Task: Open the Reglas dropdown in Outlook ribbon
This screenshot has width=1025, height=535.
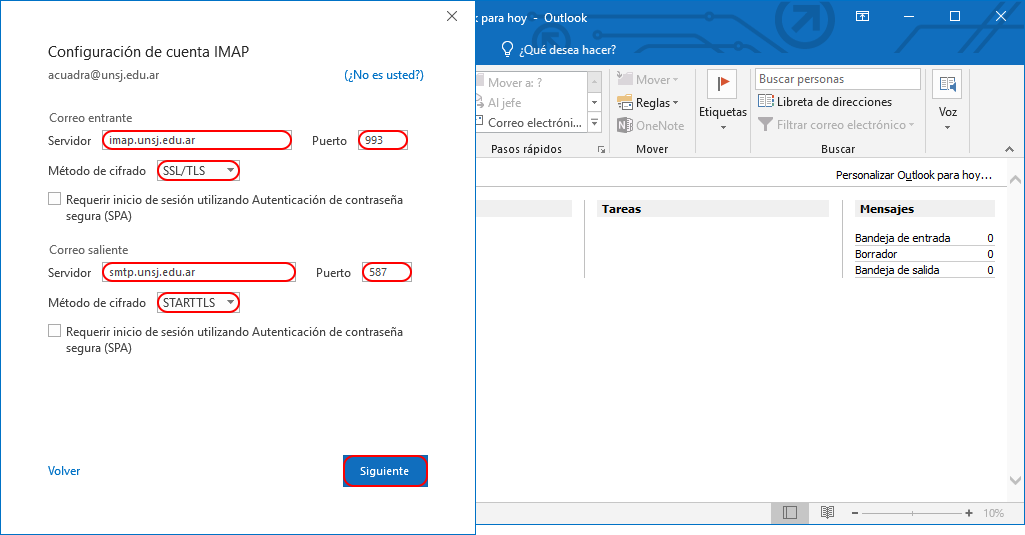Action: coord(648,103)
